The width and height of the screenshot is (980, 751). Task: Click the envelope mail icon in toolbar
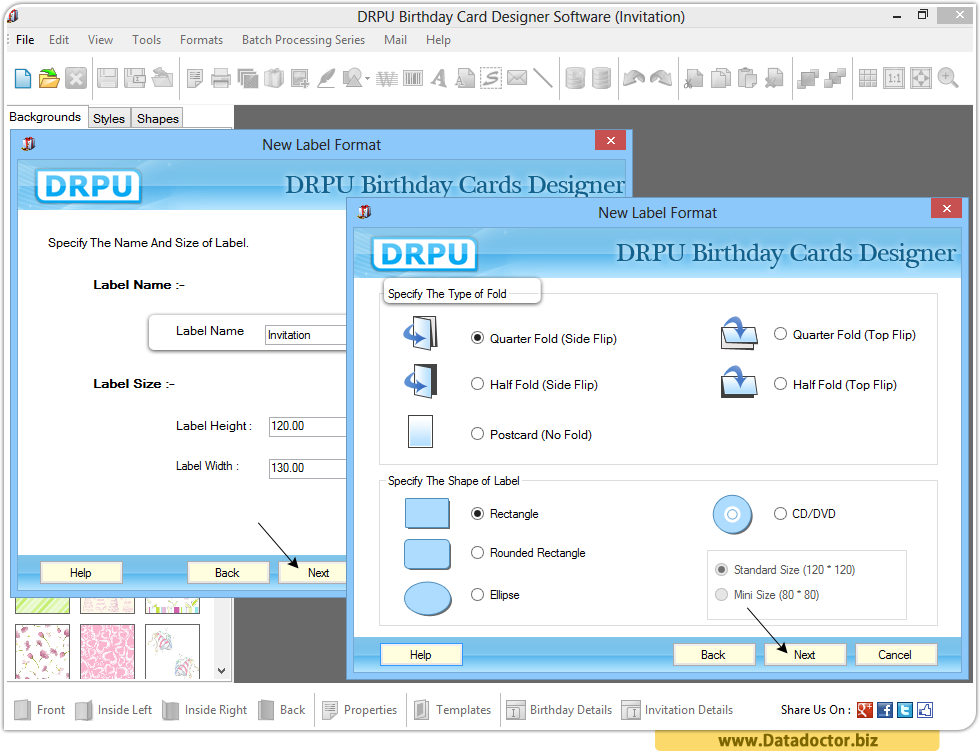click(x=517, y=78)
